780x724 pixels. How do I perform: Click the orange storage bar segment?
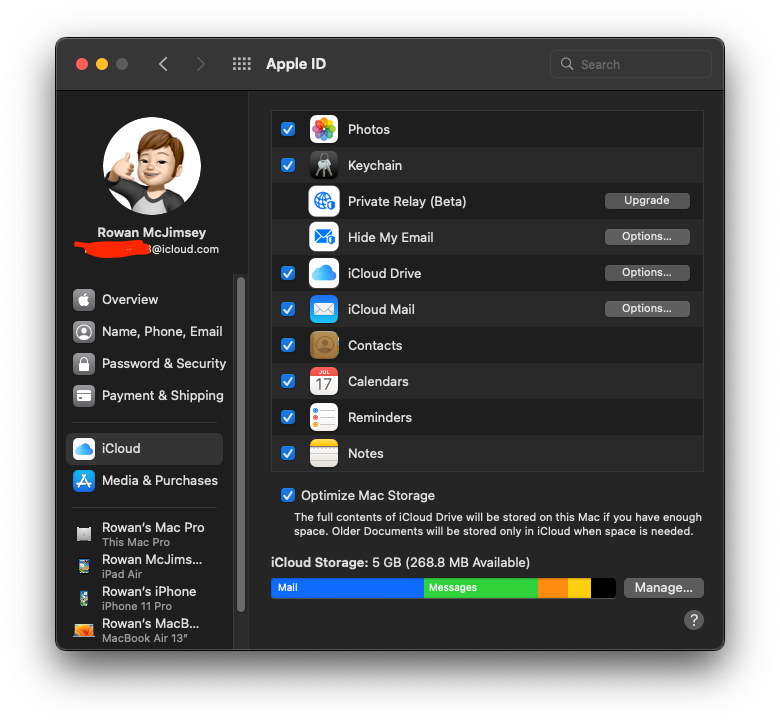(553, 588)
